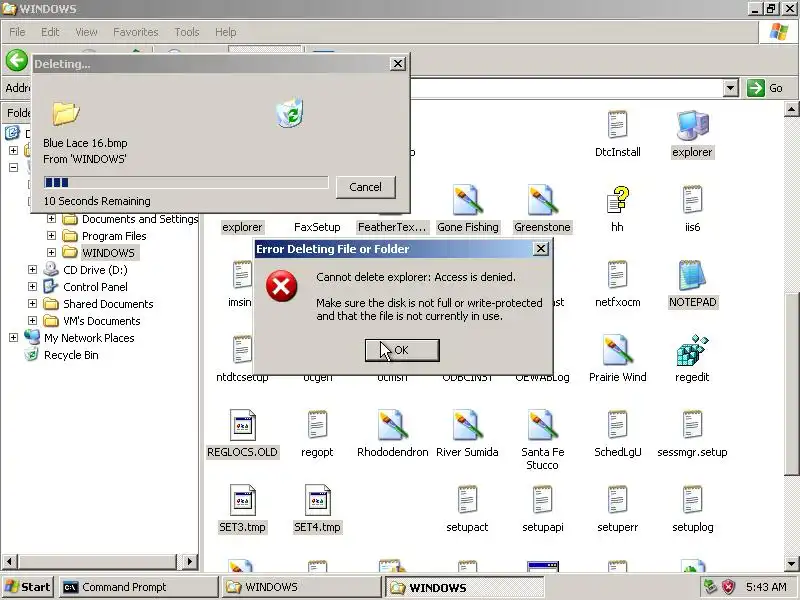Close the Error Deleting File dialog
Screen dimensions: 800x600
[540, 248]
